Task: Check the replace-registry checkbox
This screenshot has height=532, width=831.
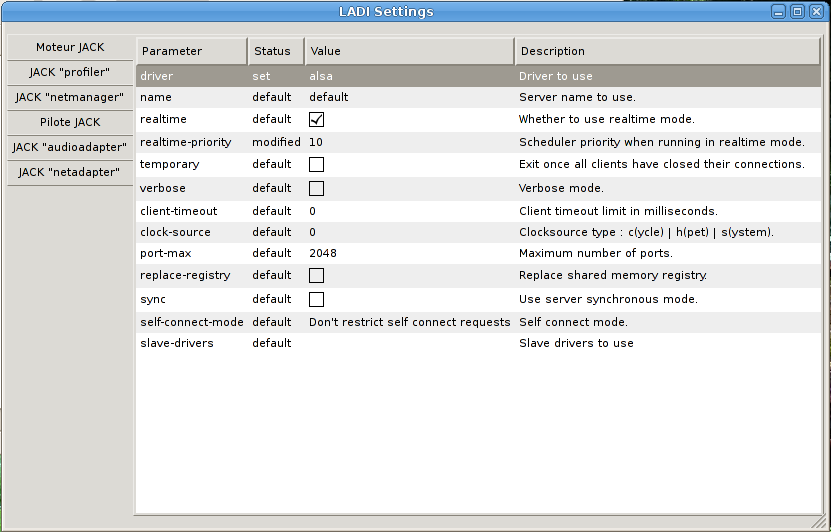Action: tap(316, 275)
